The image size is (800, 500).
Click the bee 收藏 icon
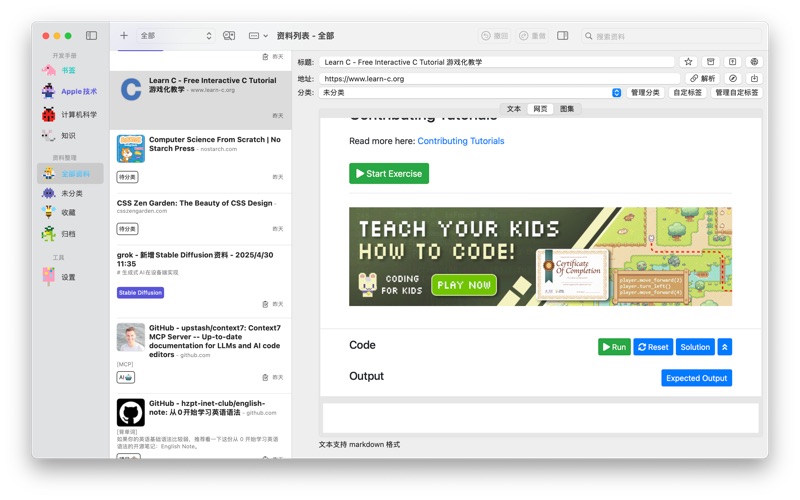pos(48,212)
